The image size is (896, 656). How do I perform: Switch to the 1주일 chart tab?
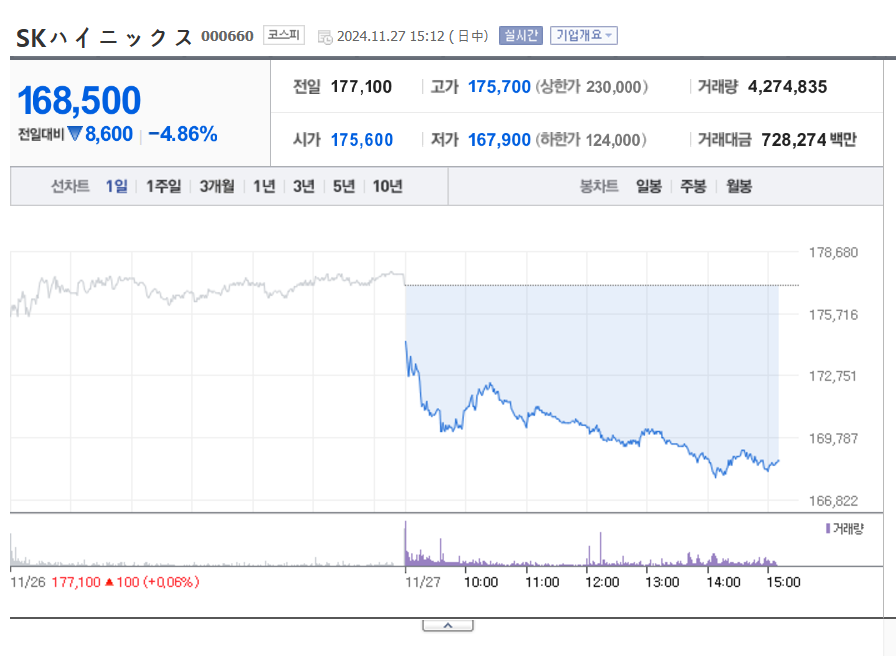(x=163, y=186)
